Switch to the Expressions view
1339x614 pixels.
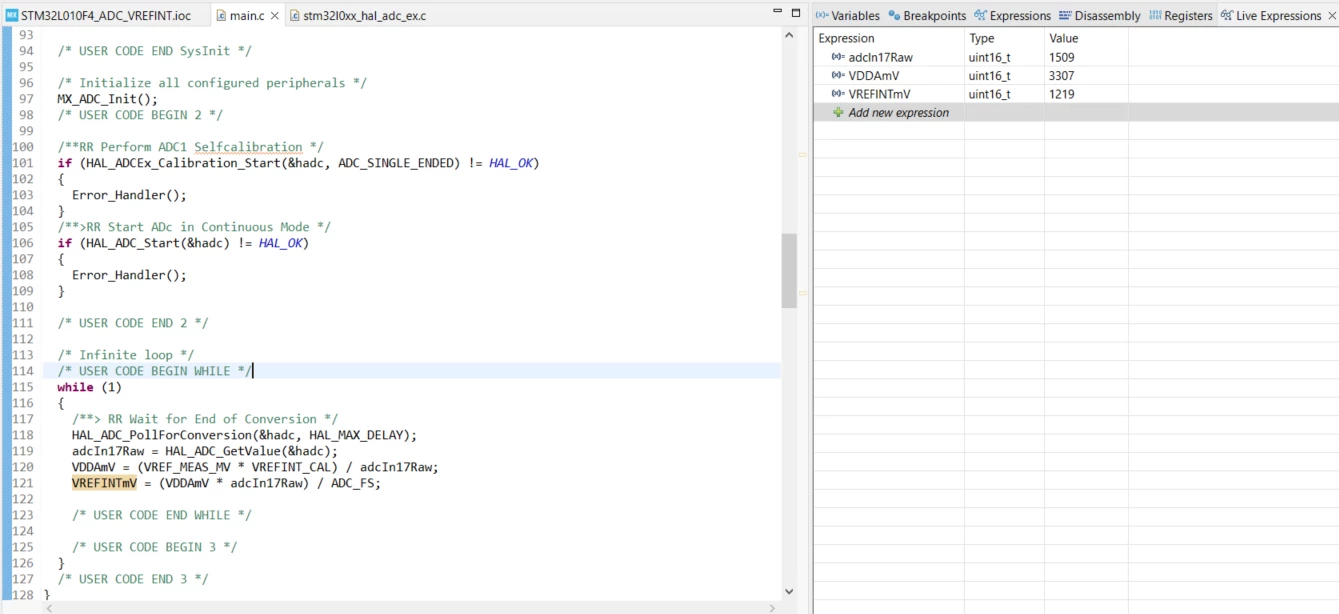(x=1012, y=16)
